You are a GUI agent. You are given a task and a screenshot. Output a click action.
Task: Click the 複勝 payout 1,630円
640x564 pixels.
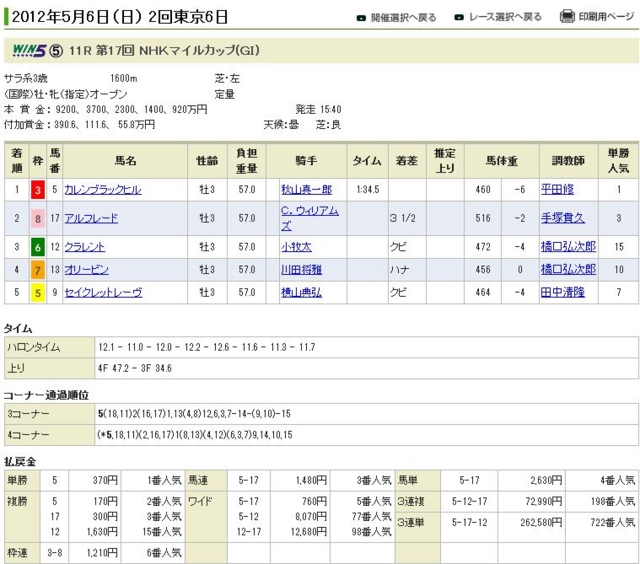[x=102, y=532]
